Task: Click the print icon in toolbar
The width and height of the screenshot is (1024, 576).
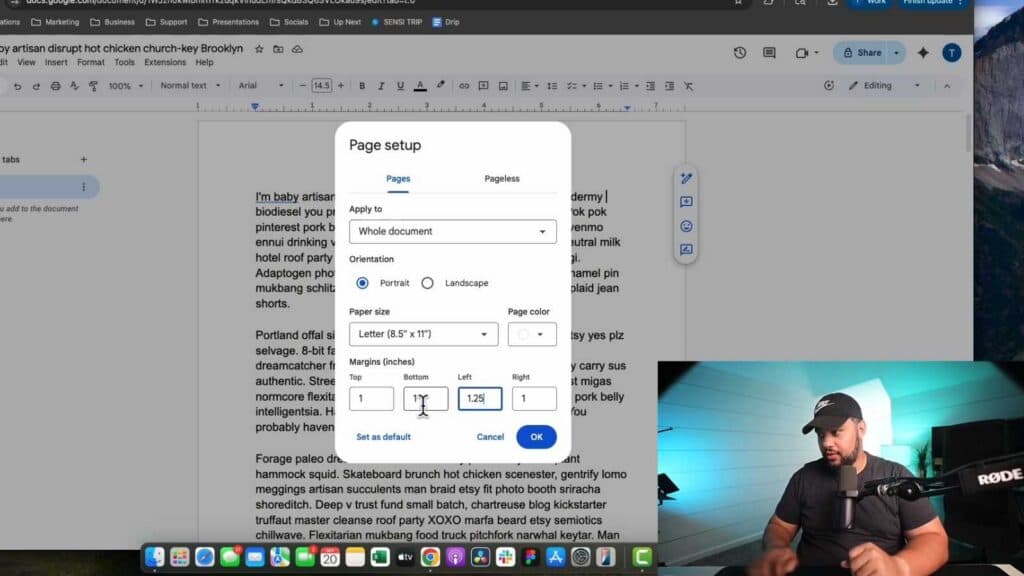Action: click(56, 86)
